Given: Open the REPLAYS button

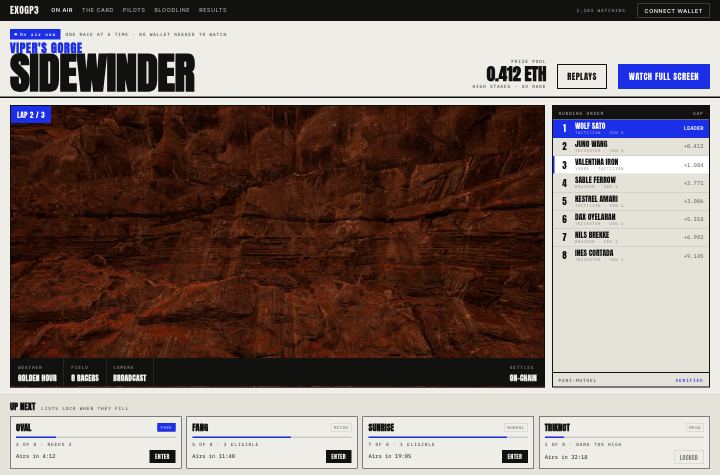Looking at the screenshot, I should click(582, 76).
